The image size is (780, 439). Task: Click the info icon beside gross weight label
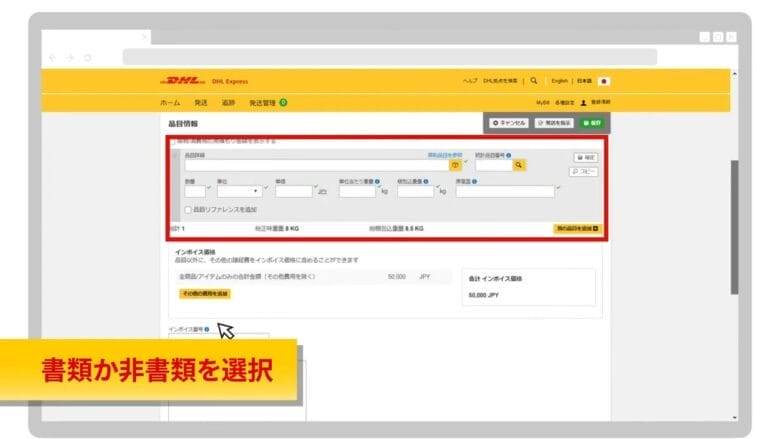click(x=426, y=181)
